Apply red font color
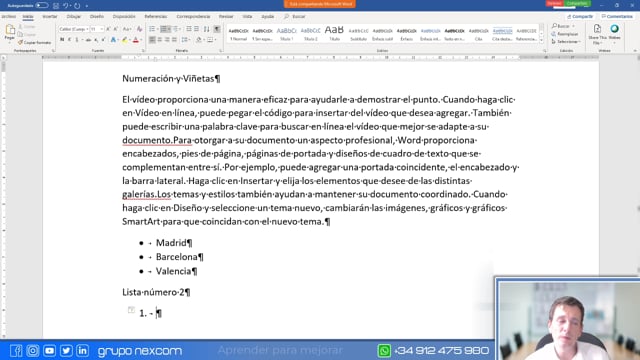The image size is (640, 360). pyautogui.click(x=136, y=40)
